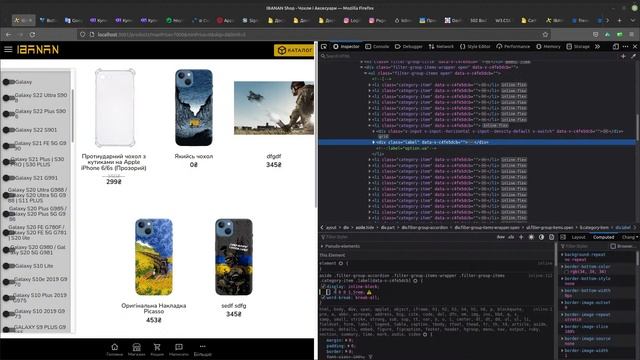Reload the page in Firefox
Image resolution: width=640 pixels, height=360 pixels.
(32, 35)
